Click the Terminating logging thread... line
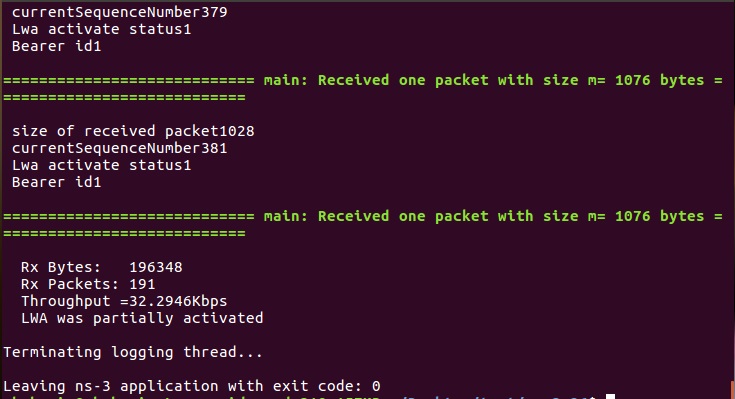Viewport: 735px width, 399px height. [133, 352]
